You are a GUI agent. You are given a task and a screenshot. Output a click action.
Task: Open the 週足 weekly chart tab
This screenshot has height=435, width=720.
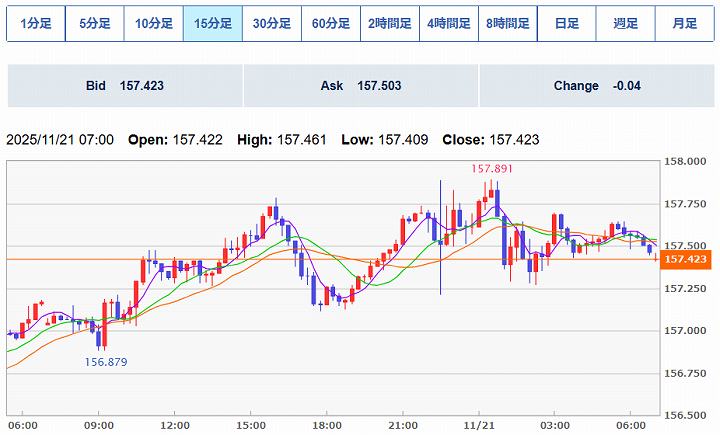pos(625,23)
